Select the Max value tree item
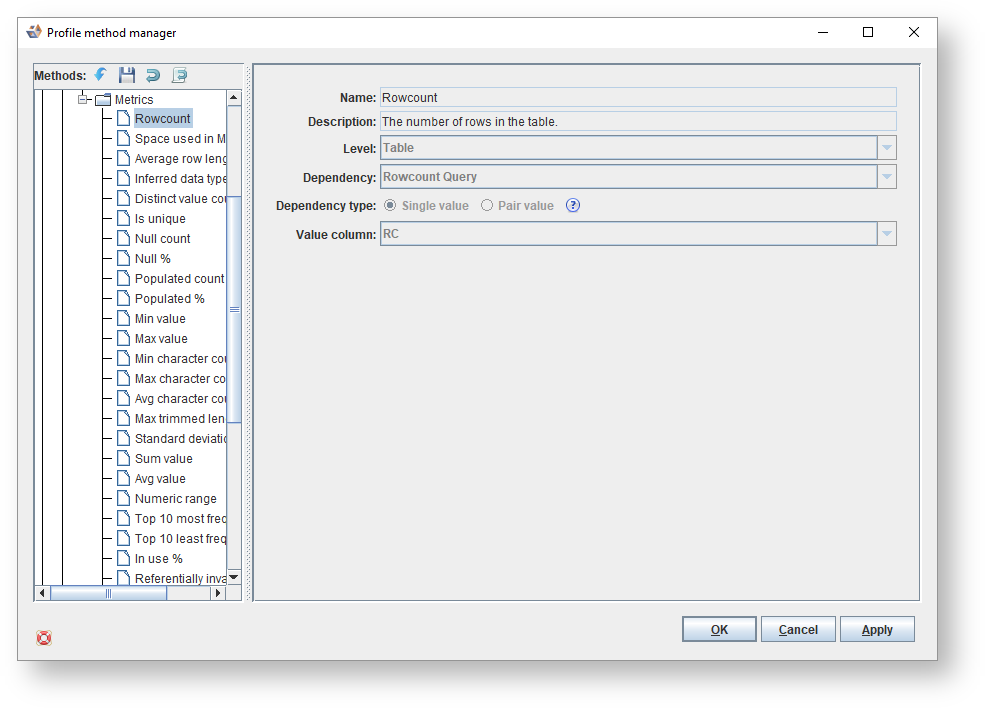The image size is (986, 709). 161,338
